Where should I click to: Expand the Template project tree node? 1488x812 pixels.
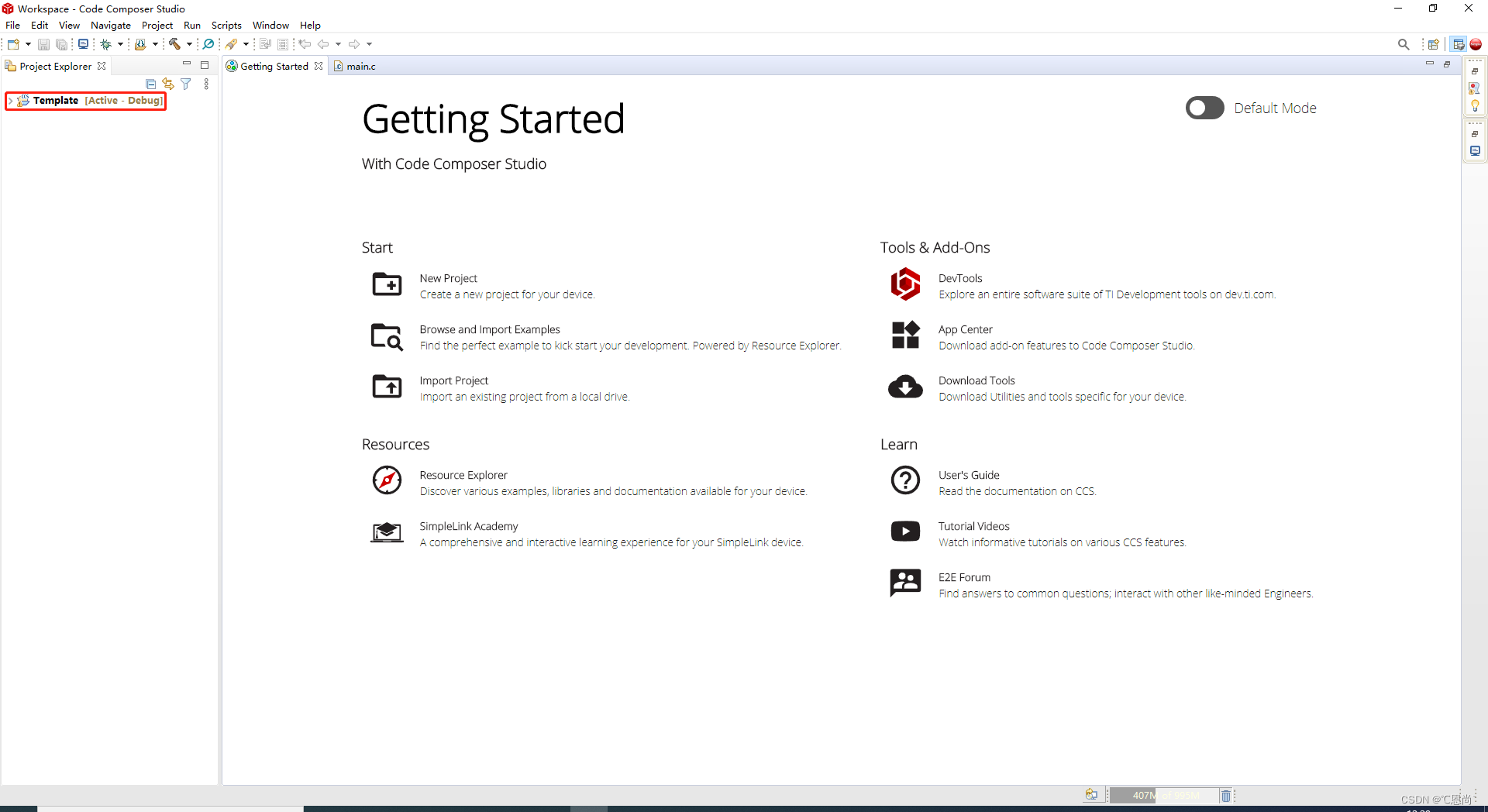pos(11,101)
